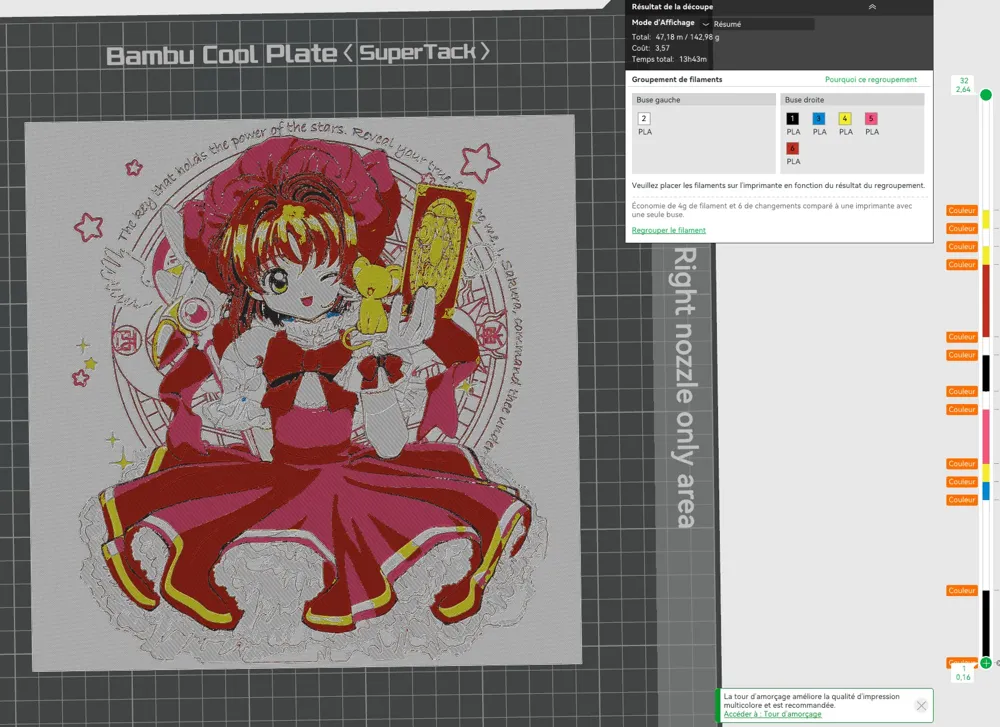
Task: Click the Buse droite header
Action: [x=852, y=99]
